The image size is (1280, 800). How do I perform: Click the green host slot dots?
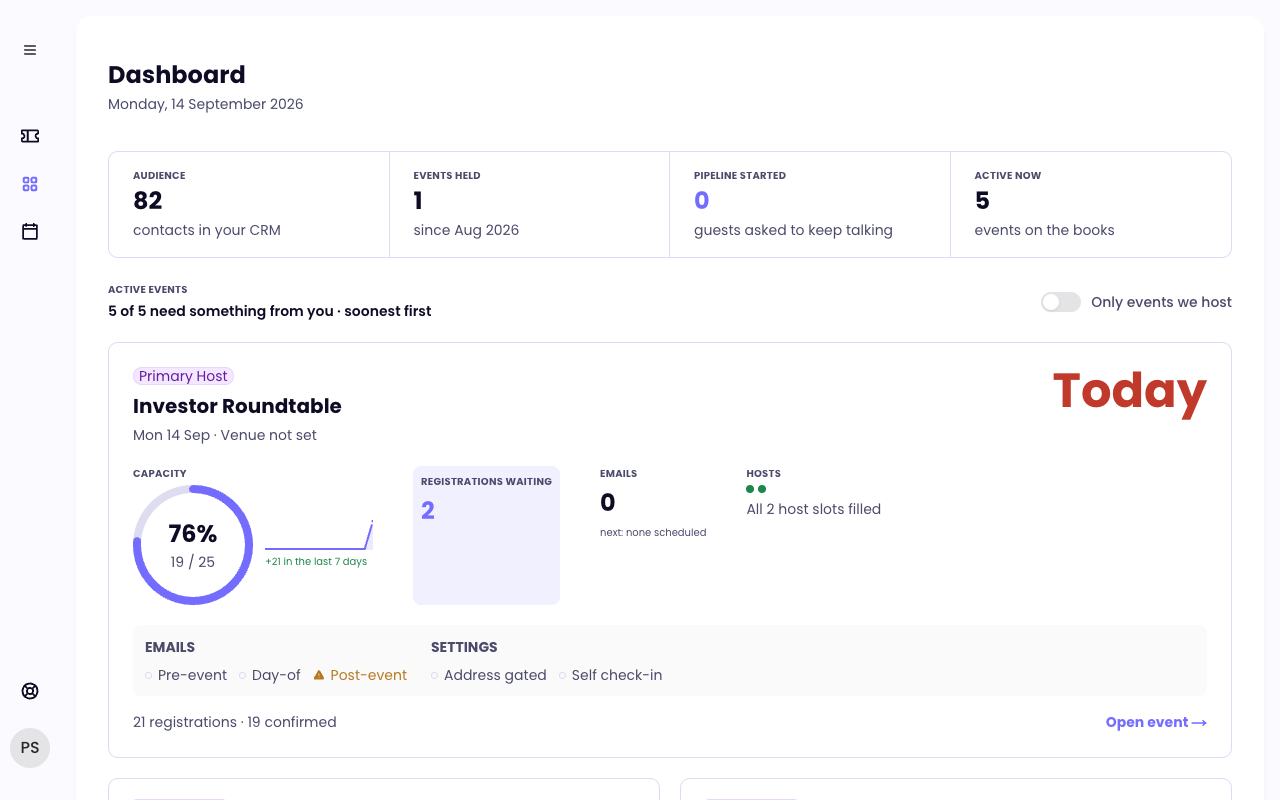[756, 489]
